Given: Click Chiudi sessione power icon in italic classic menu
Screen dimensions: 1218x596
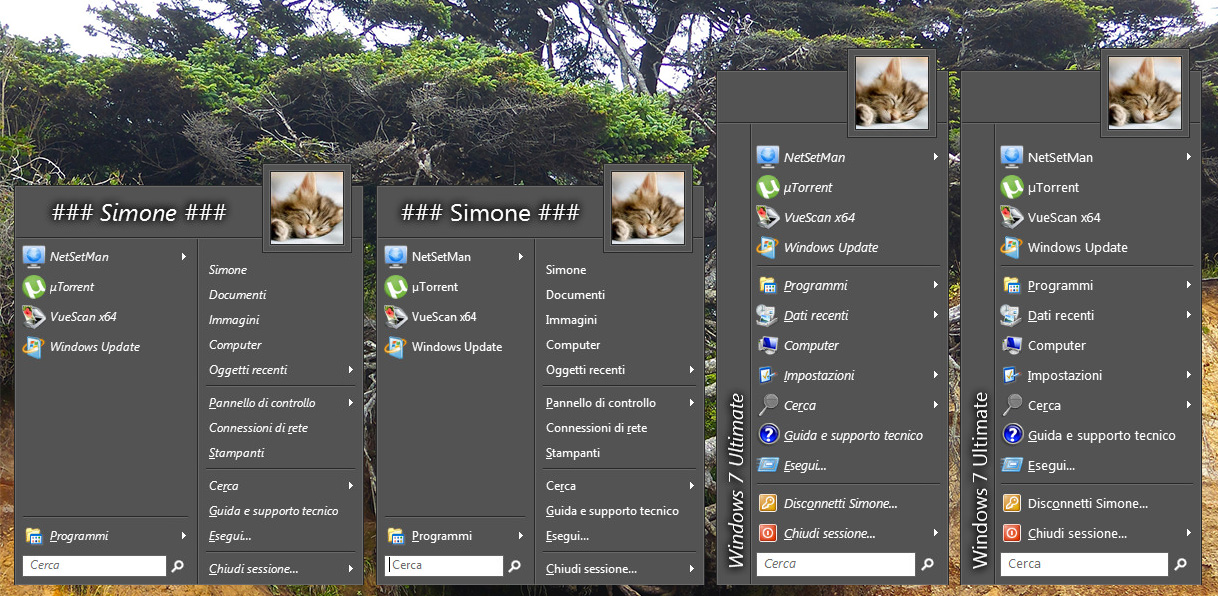Looking at the screenshot, I should (768, 533).
